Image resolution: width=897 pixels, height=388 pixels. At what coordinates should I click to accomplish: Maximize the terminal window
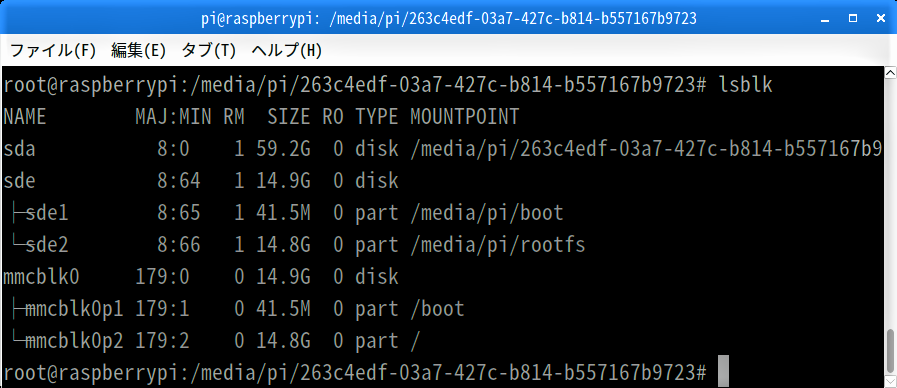[x=853, y=18]
